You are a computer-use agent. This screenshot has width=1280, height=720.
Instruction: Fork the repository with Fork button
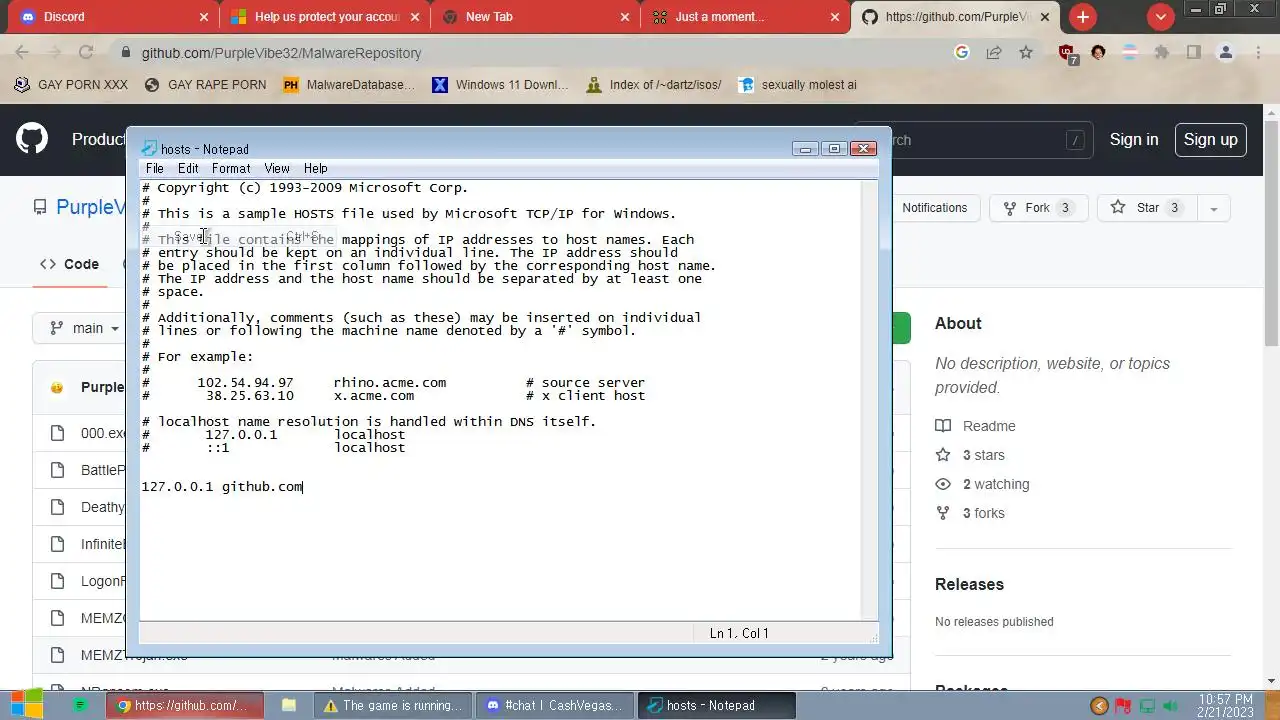[x=1037, y=208]
